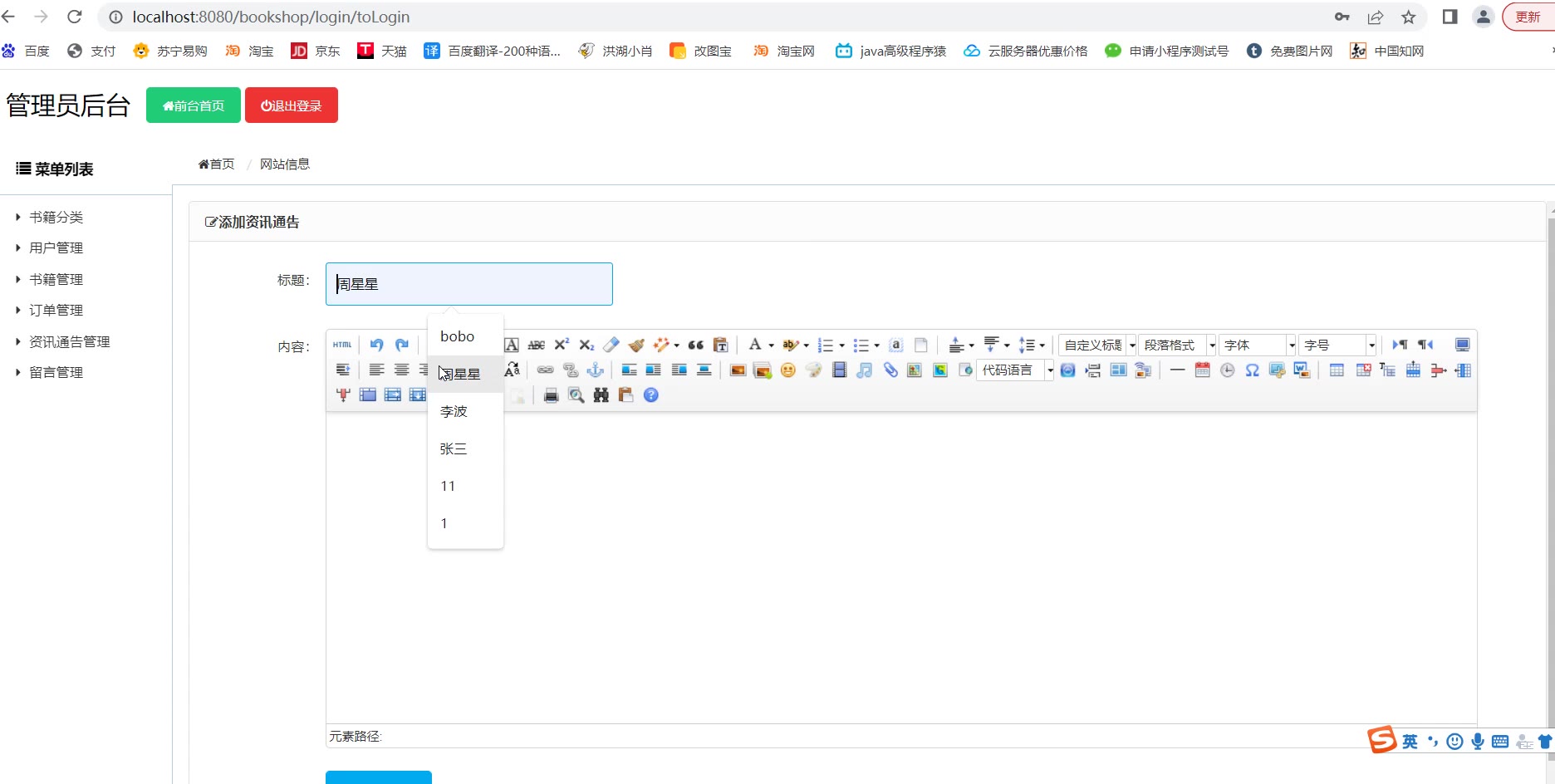
Task: Open the 字体 font dropdown
Action: [1258, 345]
